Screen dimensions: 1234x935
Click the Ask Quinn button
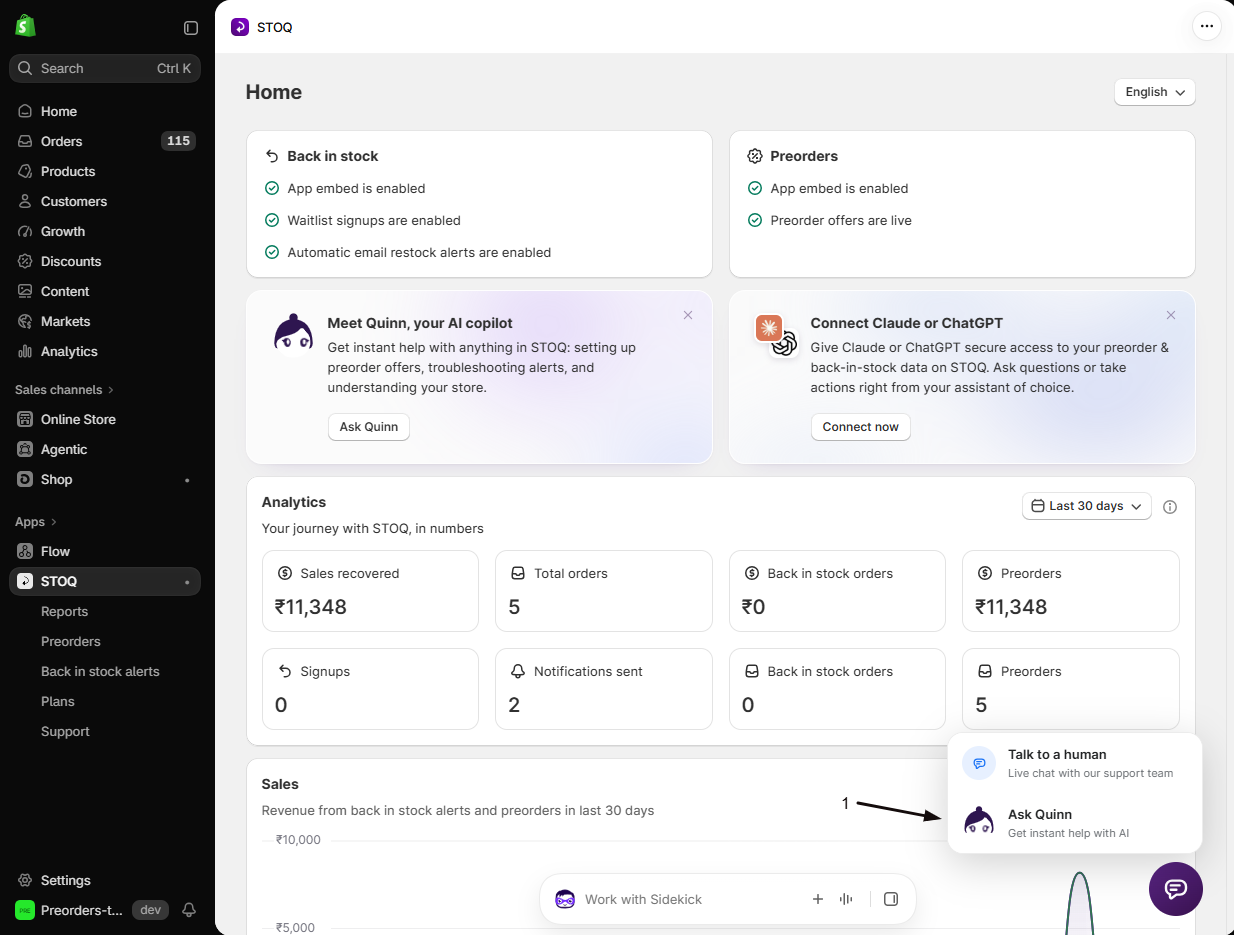point(369,427)
